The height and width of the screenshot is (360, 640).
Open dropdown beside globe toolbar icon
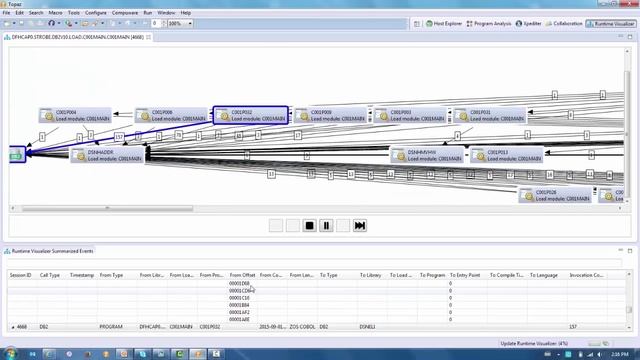(76, 23)
